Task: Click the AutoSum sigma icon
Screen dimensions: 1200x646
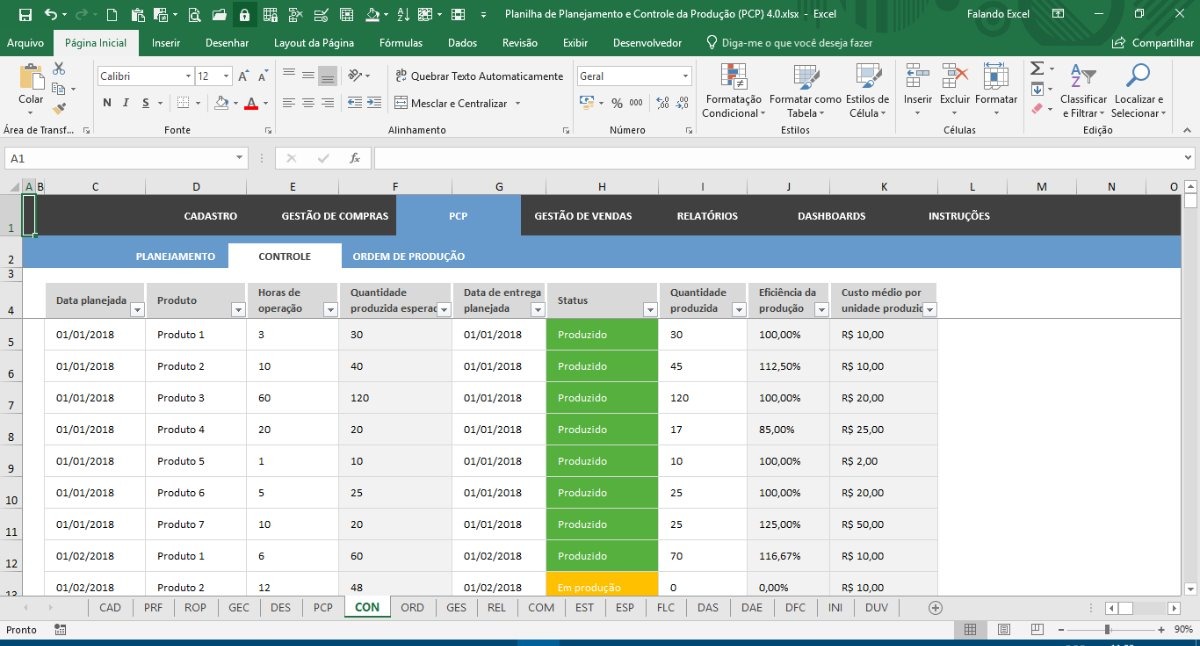Action: (1037, 68)
